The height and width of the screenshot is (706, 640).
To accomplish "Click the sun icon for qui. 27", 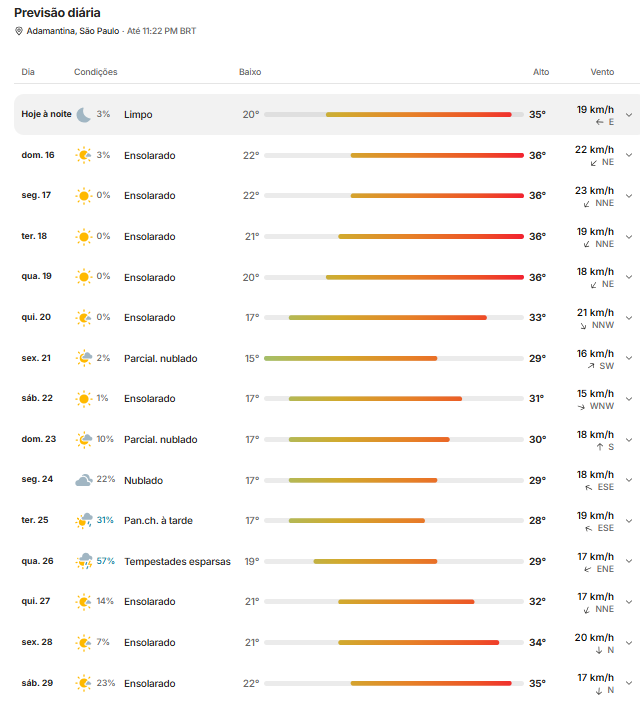I will pyautogui.click(x=83, y=602).
